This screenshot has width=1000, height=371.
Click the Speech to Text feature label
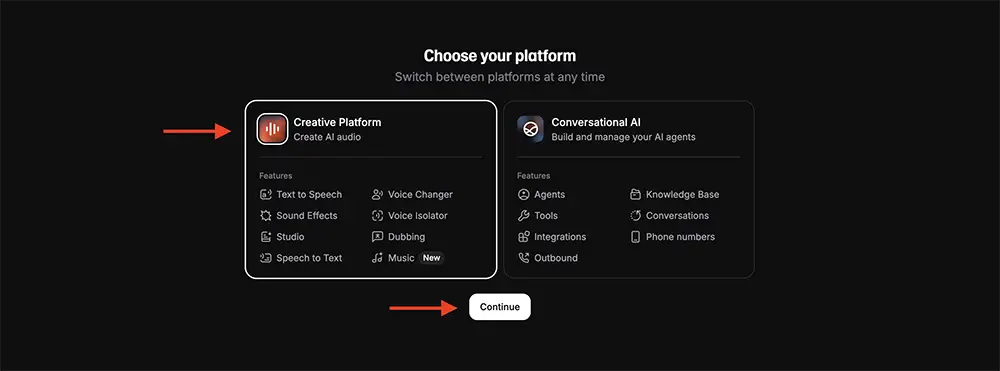click(309, 258)
